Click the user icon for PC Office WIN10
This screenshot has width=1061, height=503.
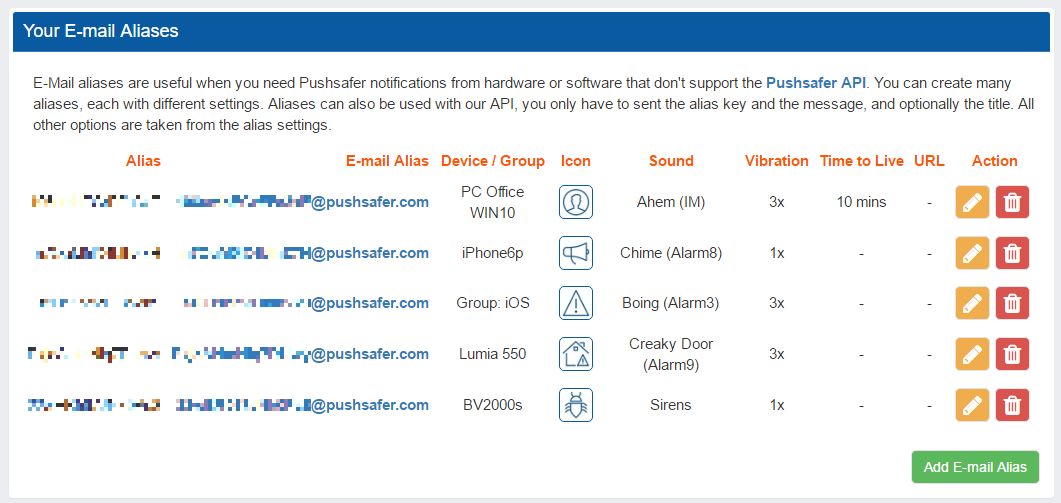click(x=576, y=202)
